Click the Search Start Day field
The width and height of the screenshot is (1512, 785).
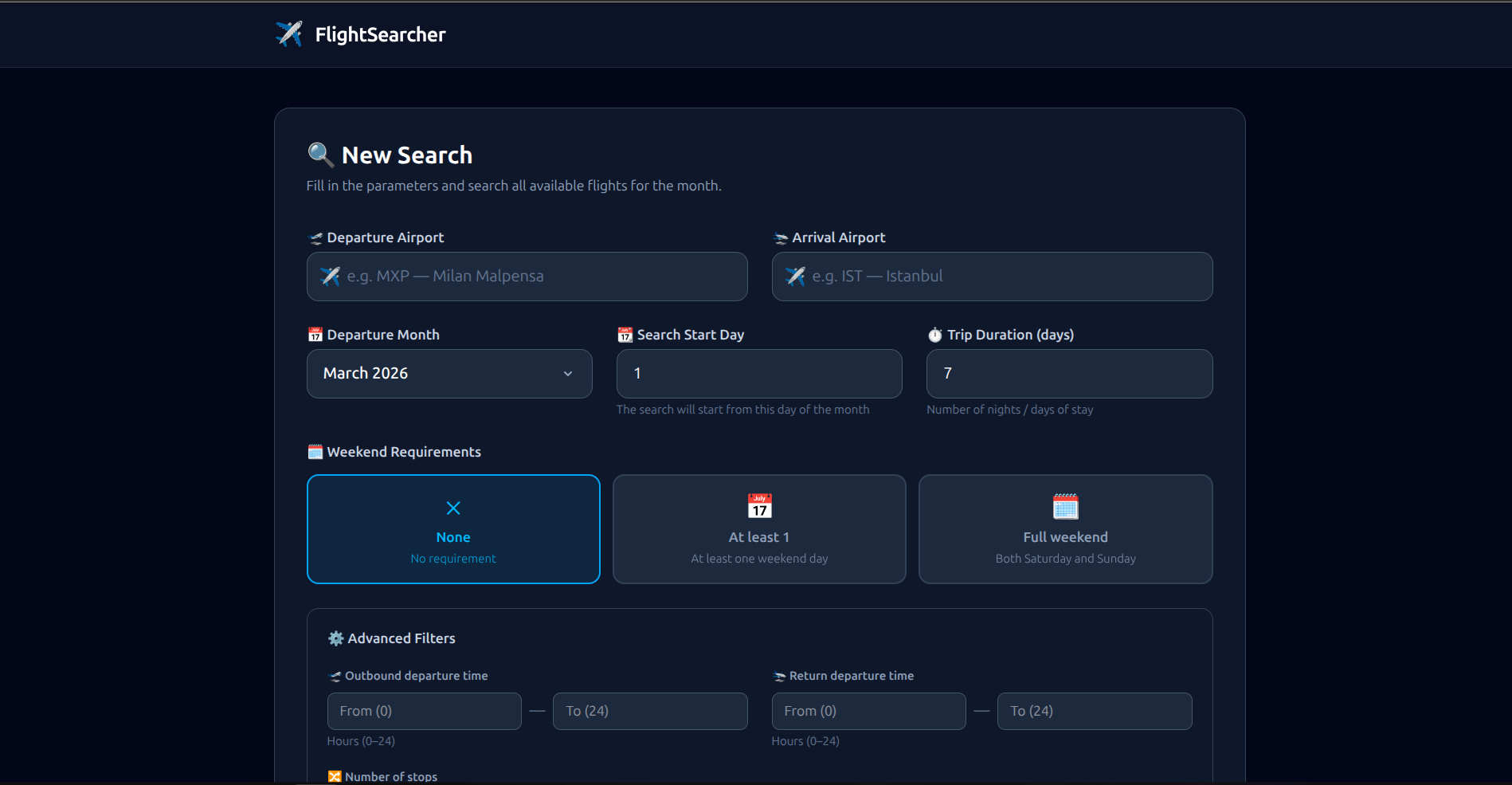pos(758,373)
